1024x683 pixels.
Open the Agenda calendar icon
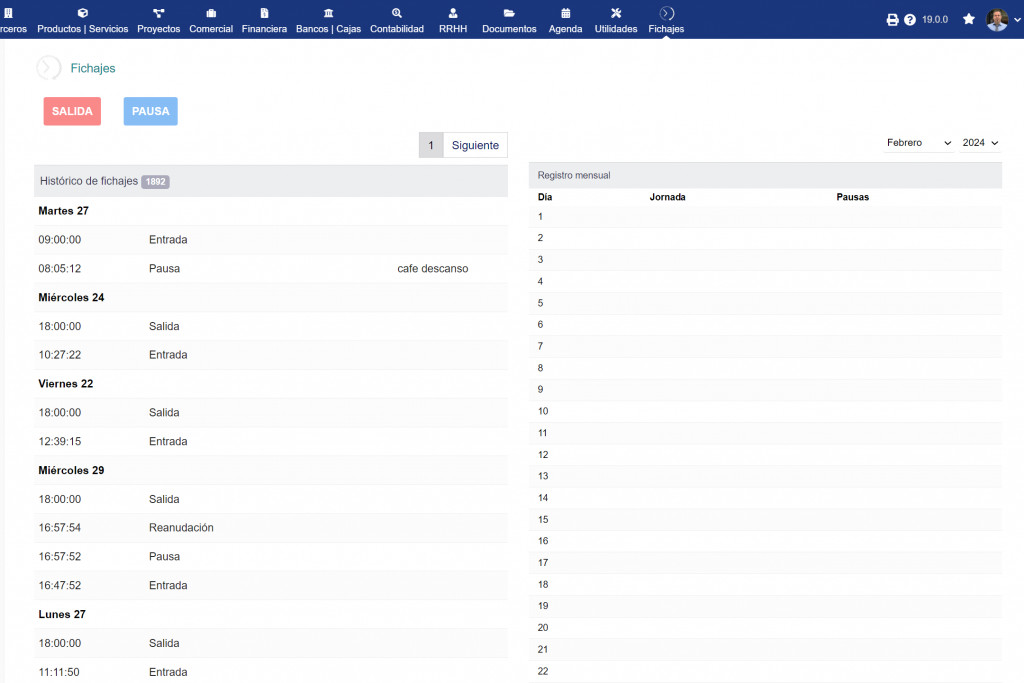coord(566,13)
